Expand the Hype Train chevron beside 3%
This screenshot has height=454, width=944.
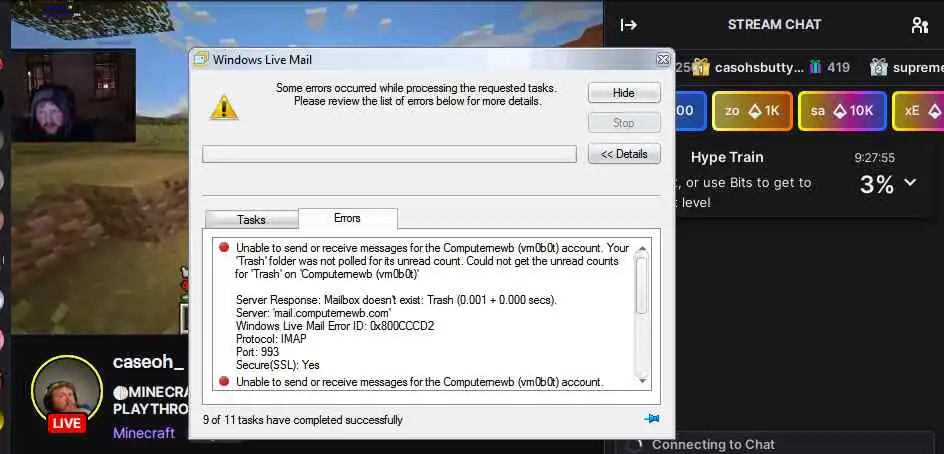910,182
